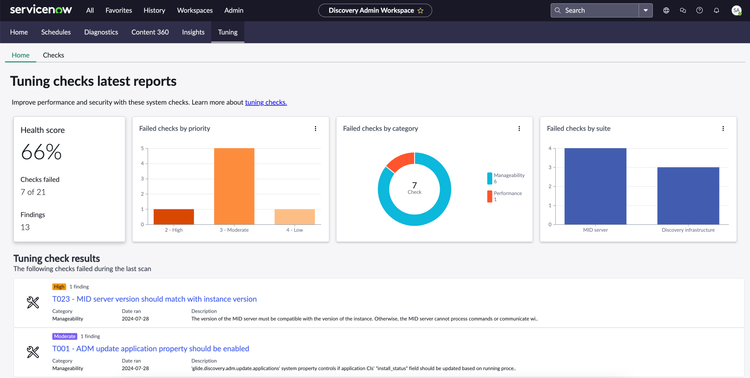Click the 4 - Low bar in priority chart

[x=295, y=217]
